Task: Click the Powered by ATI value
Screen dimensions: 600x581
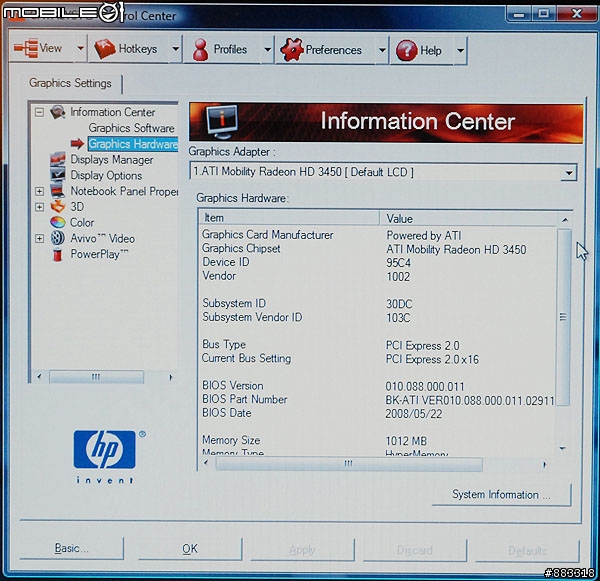Action: [x=424, y=235]
